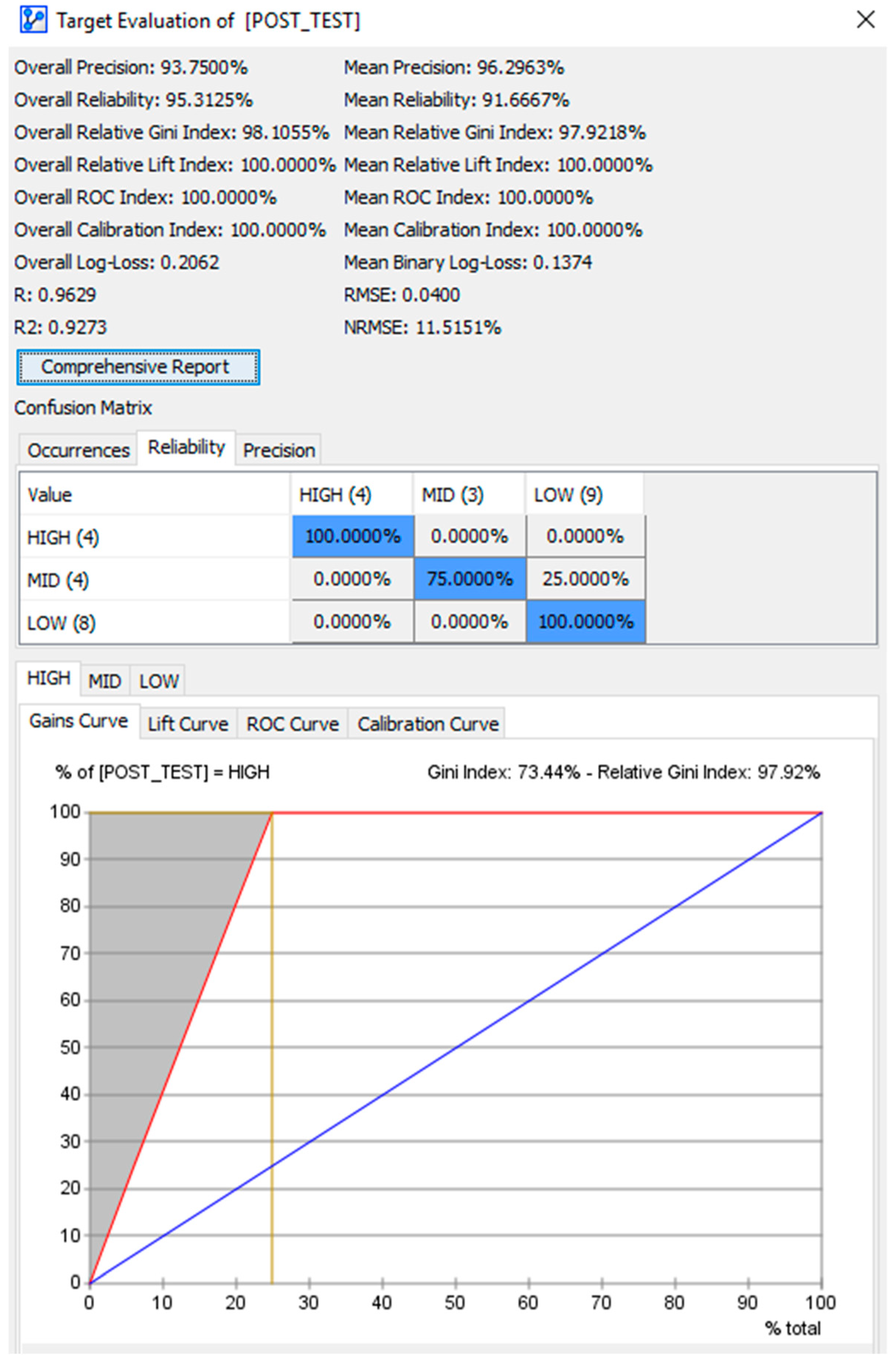The height and width of the screenshot is (1362, 896).
Task: Switch to the Precision tab
Action: 279,451
